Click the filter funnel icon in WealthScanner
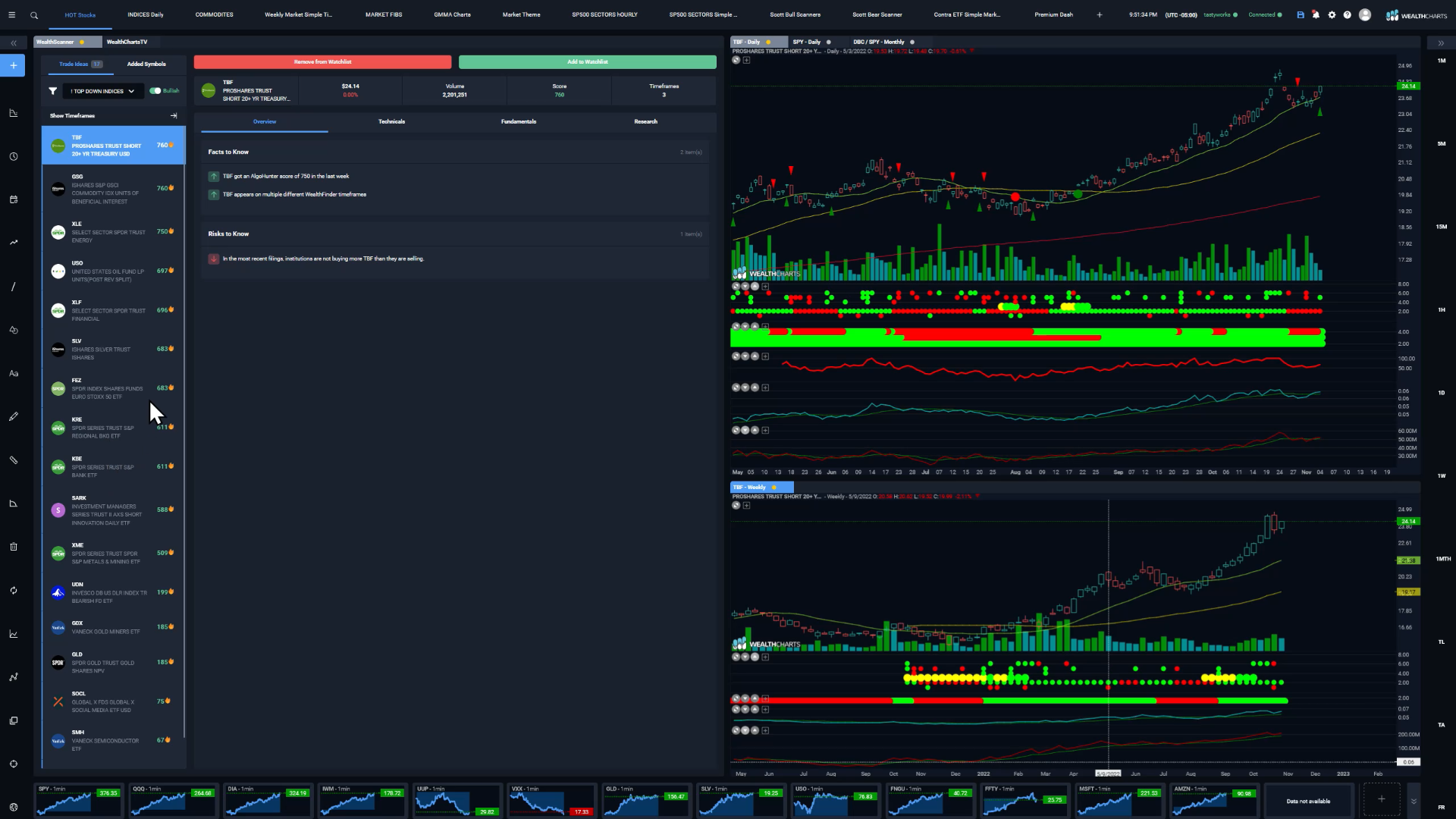 pos(52,91)
